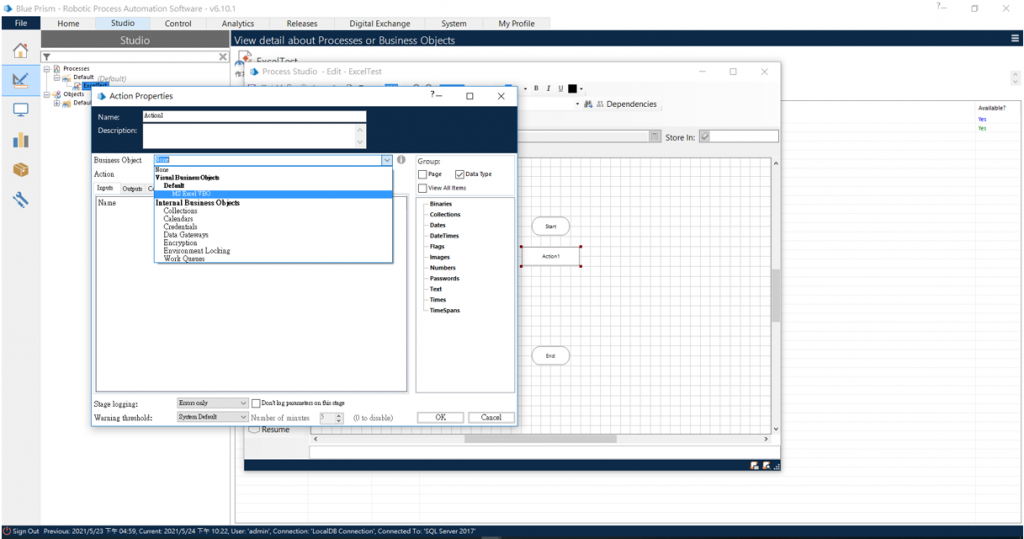The height and width of the screenshot is (539, 1024).
Task: Open the Analytics bar chart sidebar icon
Action: point(21,140)
